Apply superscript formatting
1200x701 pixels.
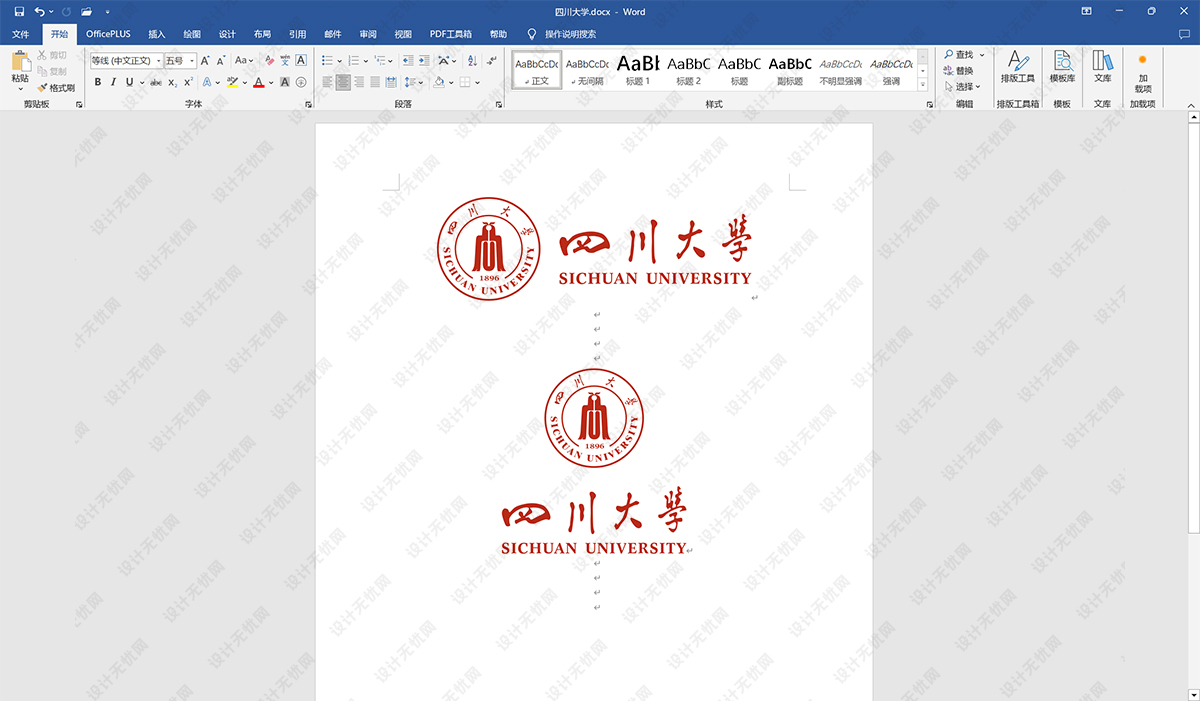click(x=187, y=82)
